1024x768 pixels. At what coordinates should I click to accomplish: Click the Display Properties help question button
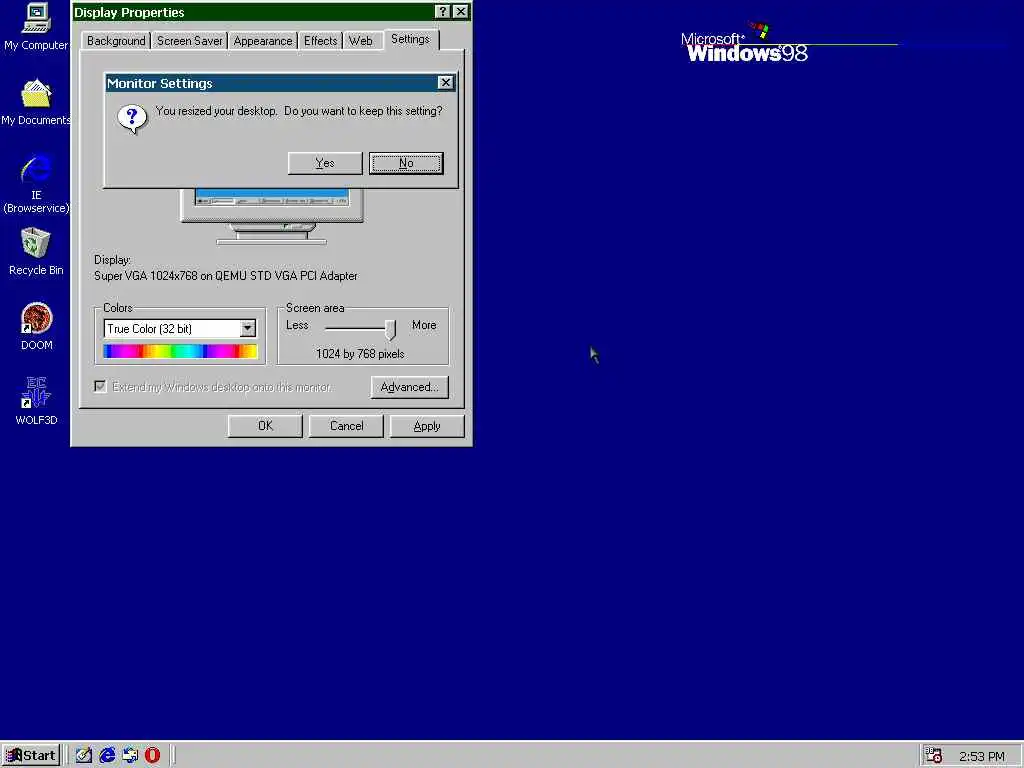[442, 12]
